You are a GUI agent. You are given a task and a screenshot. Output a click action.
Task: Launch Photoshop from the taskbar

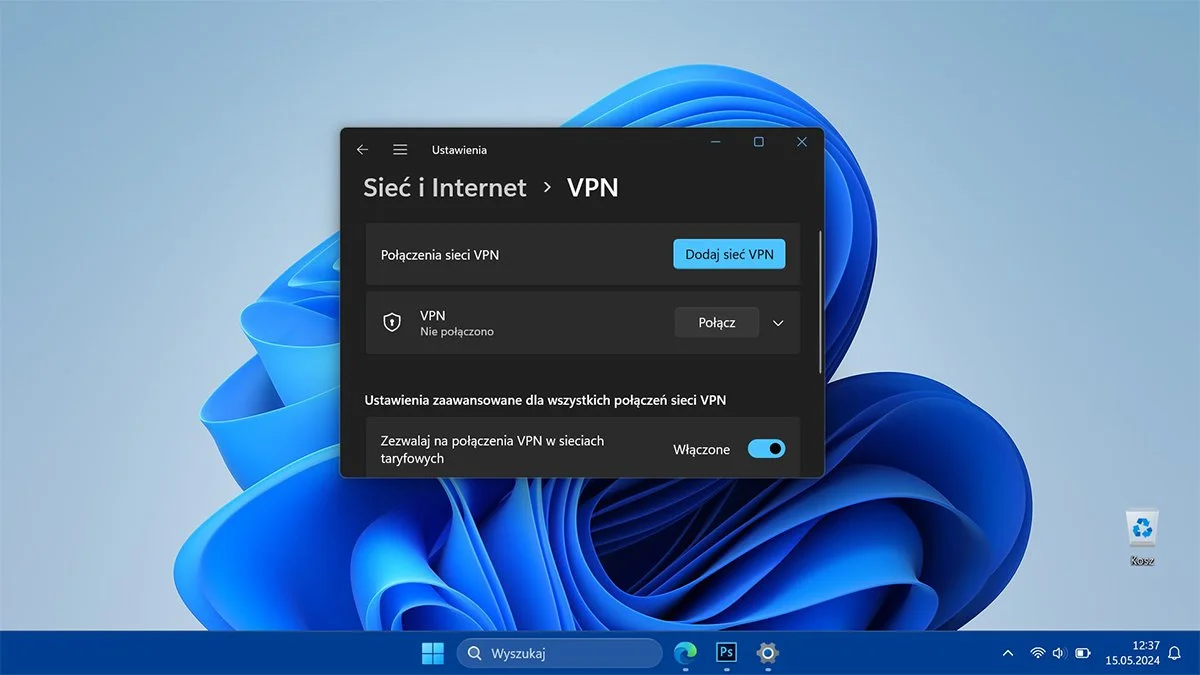pyautogui.click(x=726, y=652)
